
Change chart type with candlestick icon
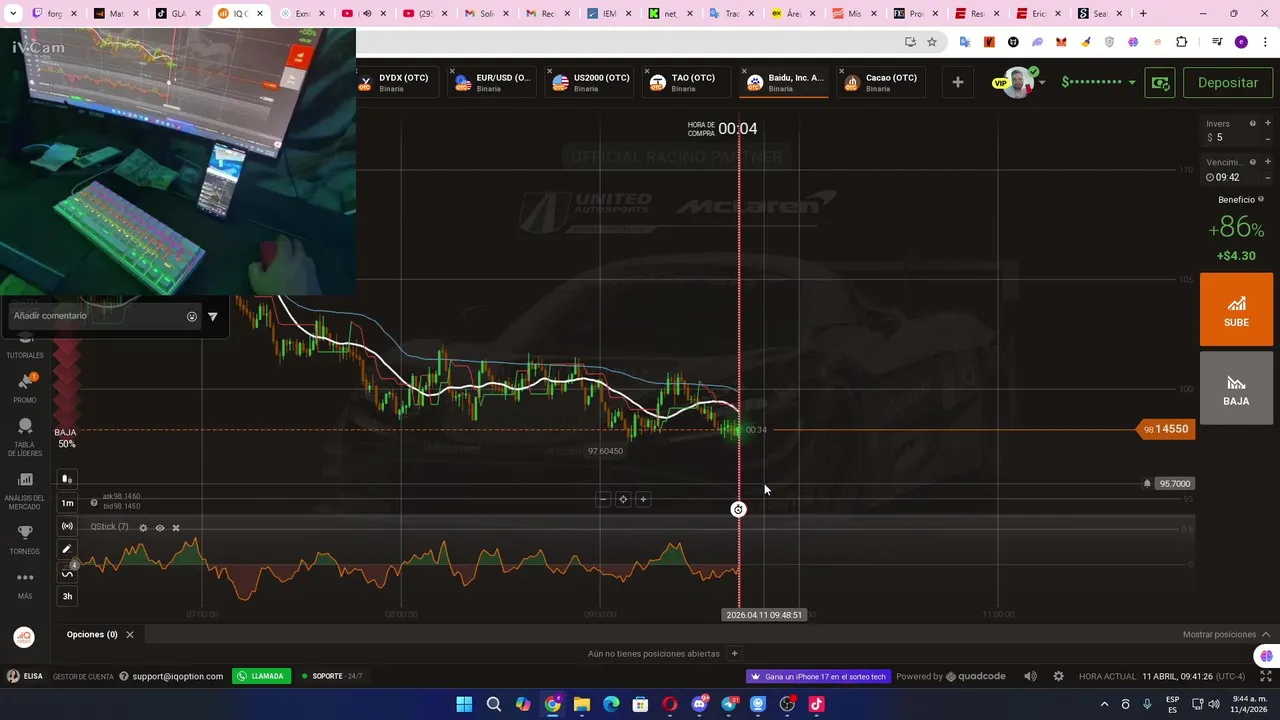coord(67,479)
